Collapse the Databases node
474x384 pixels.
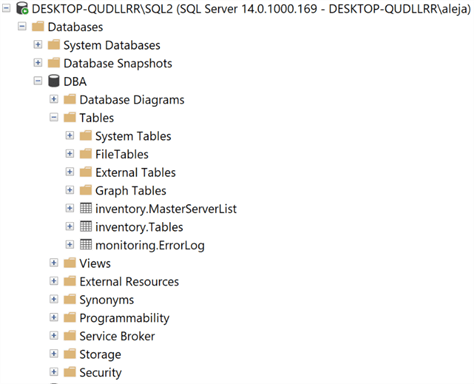(x=22, y=26)
